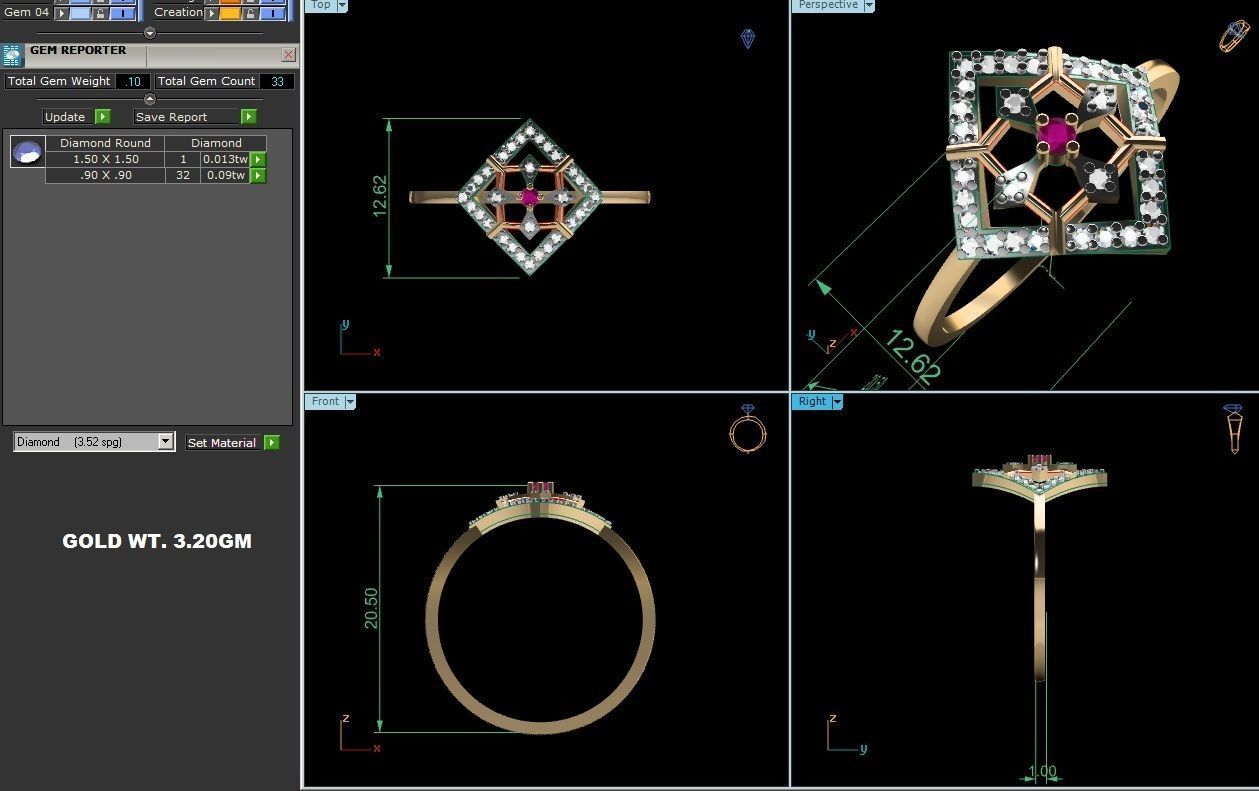The width and height of the screenshot is (1259, 791).
Task: Collapse panel with the down-arrow above Gem Reporter
Action: tap(150, 33)
